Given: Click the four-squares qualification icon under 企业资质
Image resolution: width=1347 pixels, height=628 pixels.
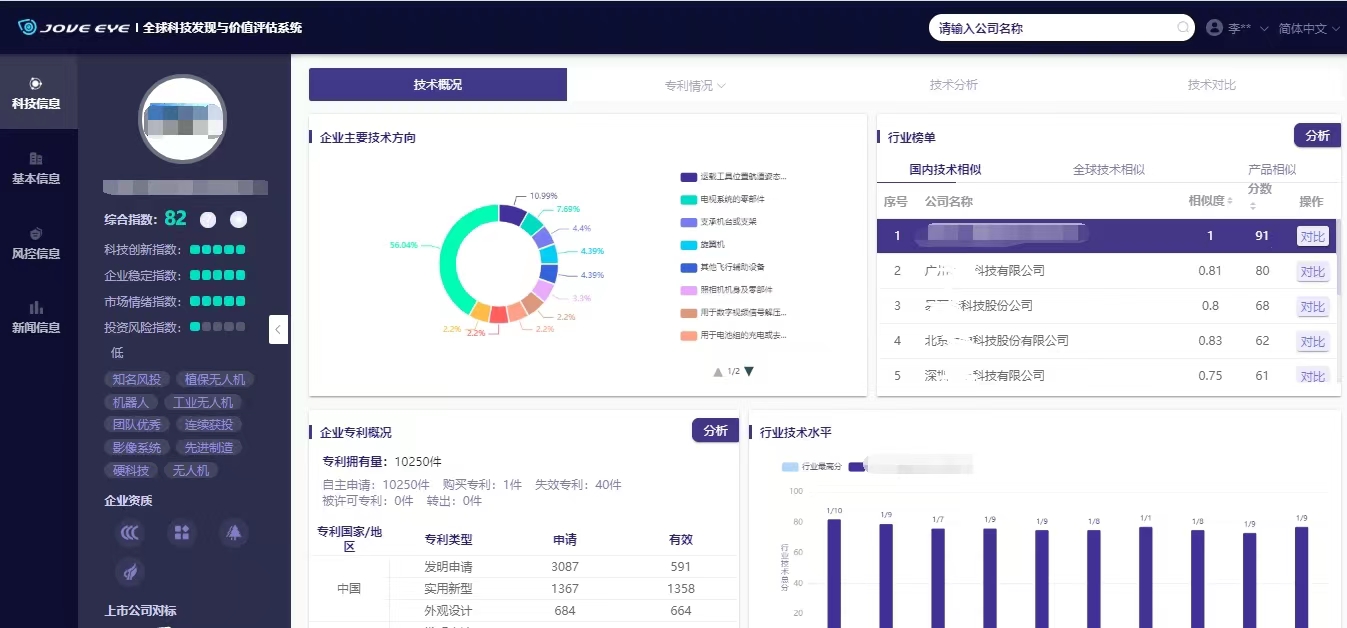Looking at the screenshot, I should [x=182, y=533].
